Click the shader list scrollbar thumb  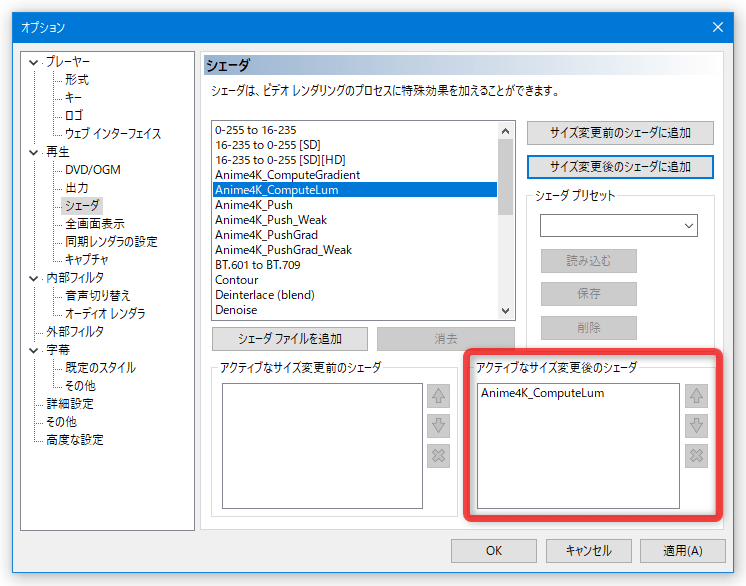click(x=505, y=176)
